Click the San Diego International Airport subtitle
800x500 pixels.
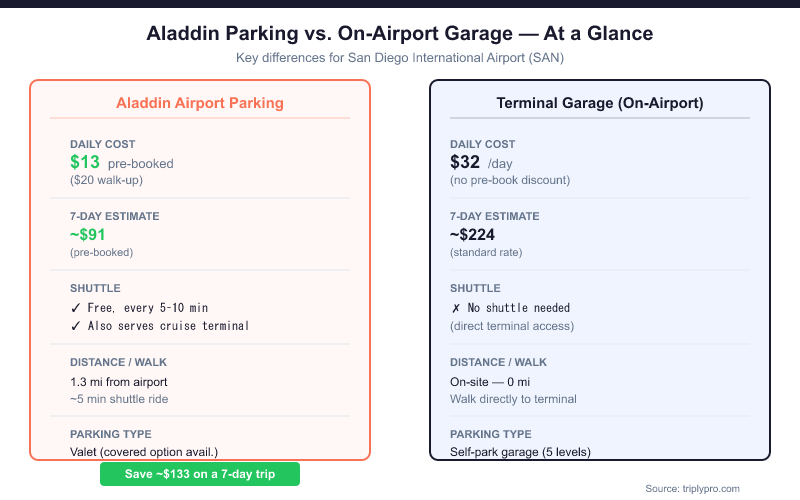[400, 57]
